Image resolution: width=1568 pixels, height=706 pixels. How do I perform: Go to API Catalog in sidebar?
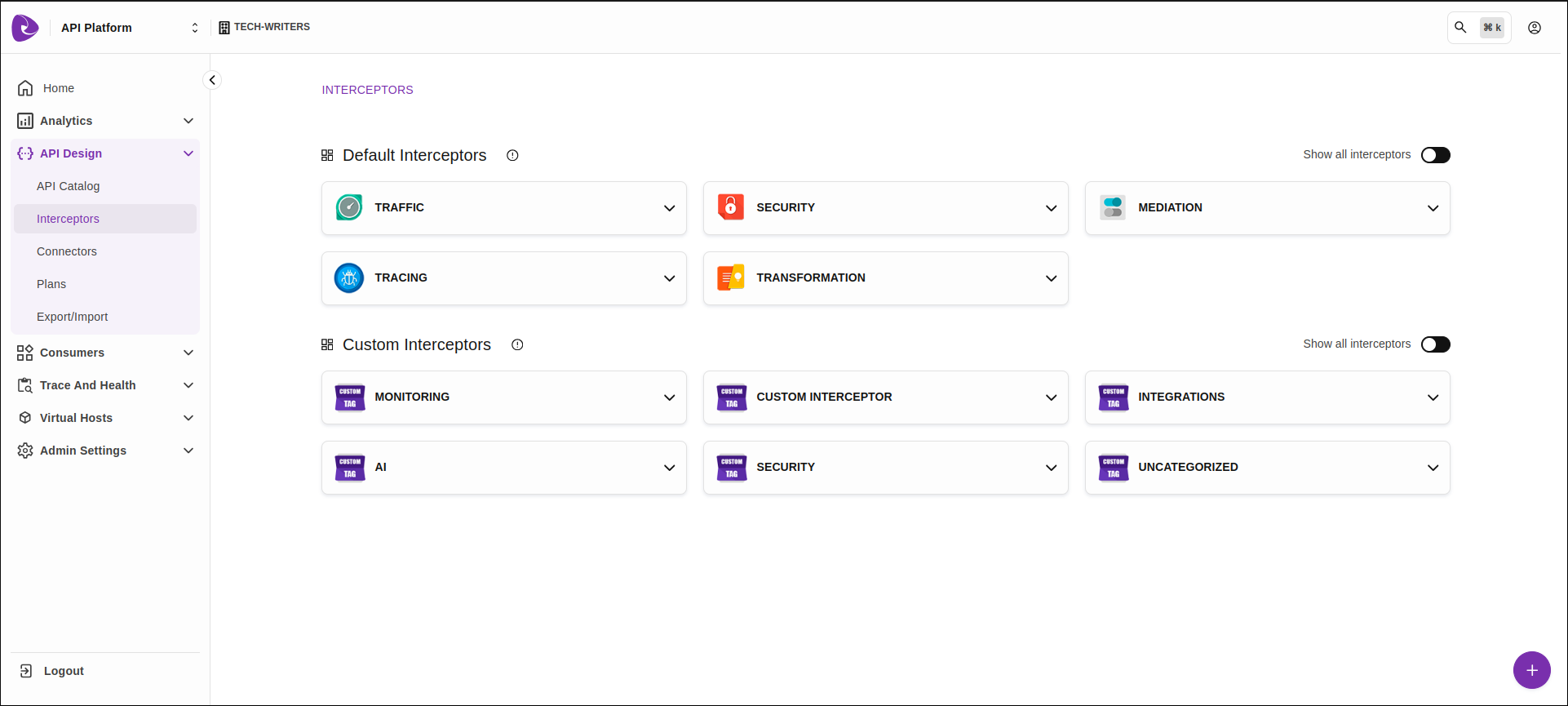(x=68, y=186)
